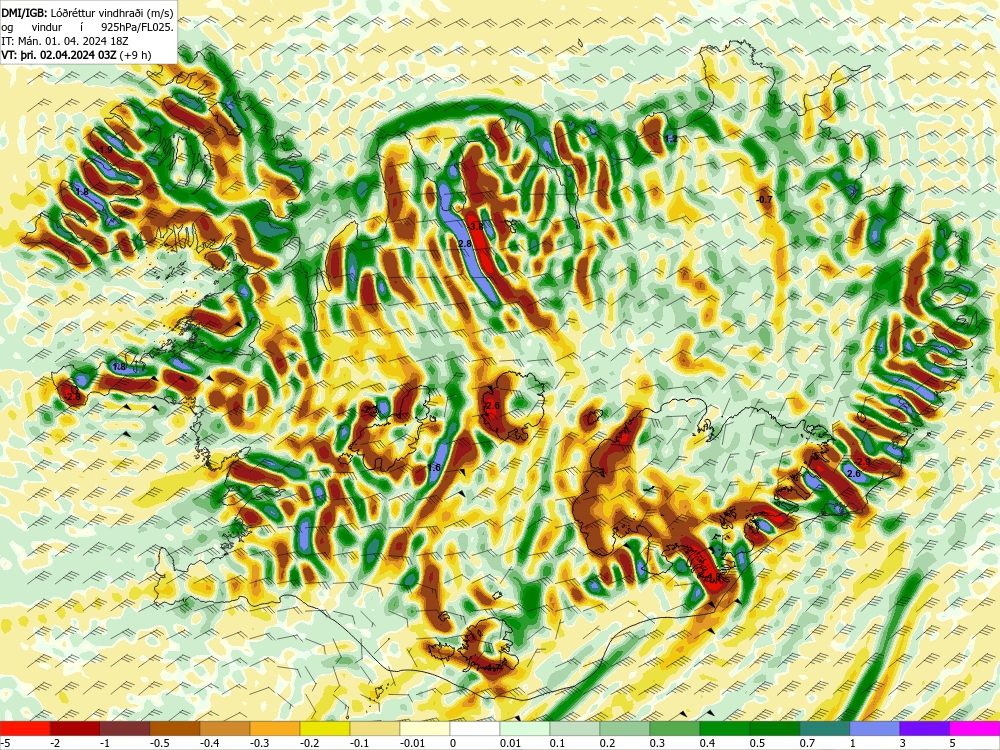Click the '-3.8' minimum value on the map
1000x750 pixels.
coord(476,226)
